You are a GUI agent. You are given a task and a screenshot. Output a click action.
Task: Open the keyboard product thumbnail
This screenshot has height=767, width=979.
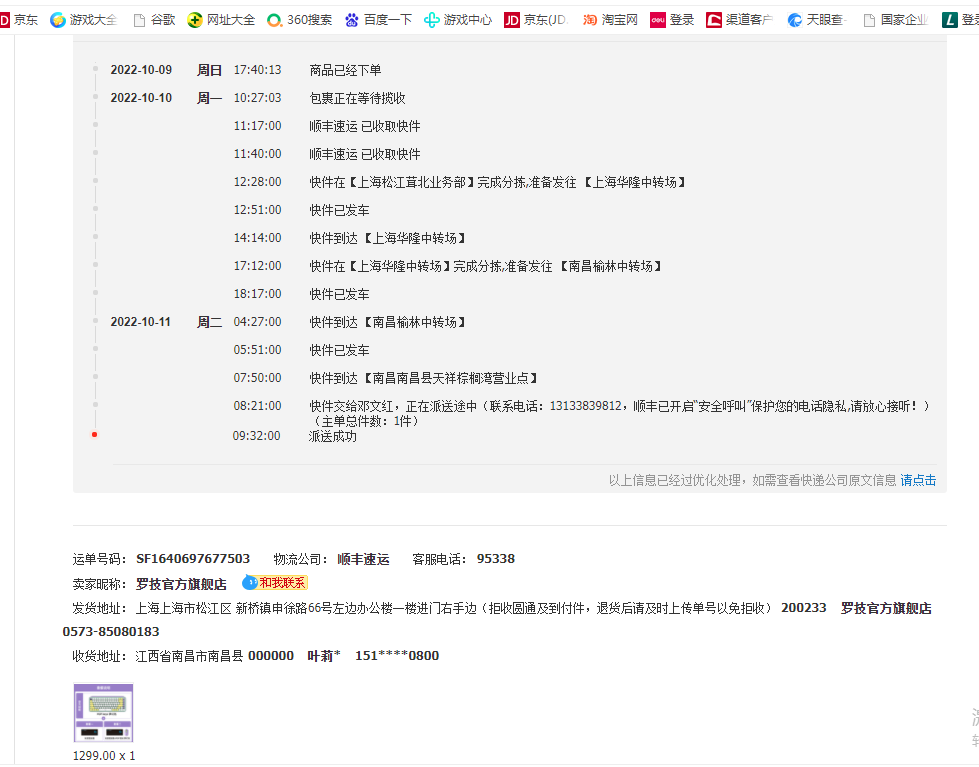tap(104, 713)
